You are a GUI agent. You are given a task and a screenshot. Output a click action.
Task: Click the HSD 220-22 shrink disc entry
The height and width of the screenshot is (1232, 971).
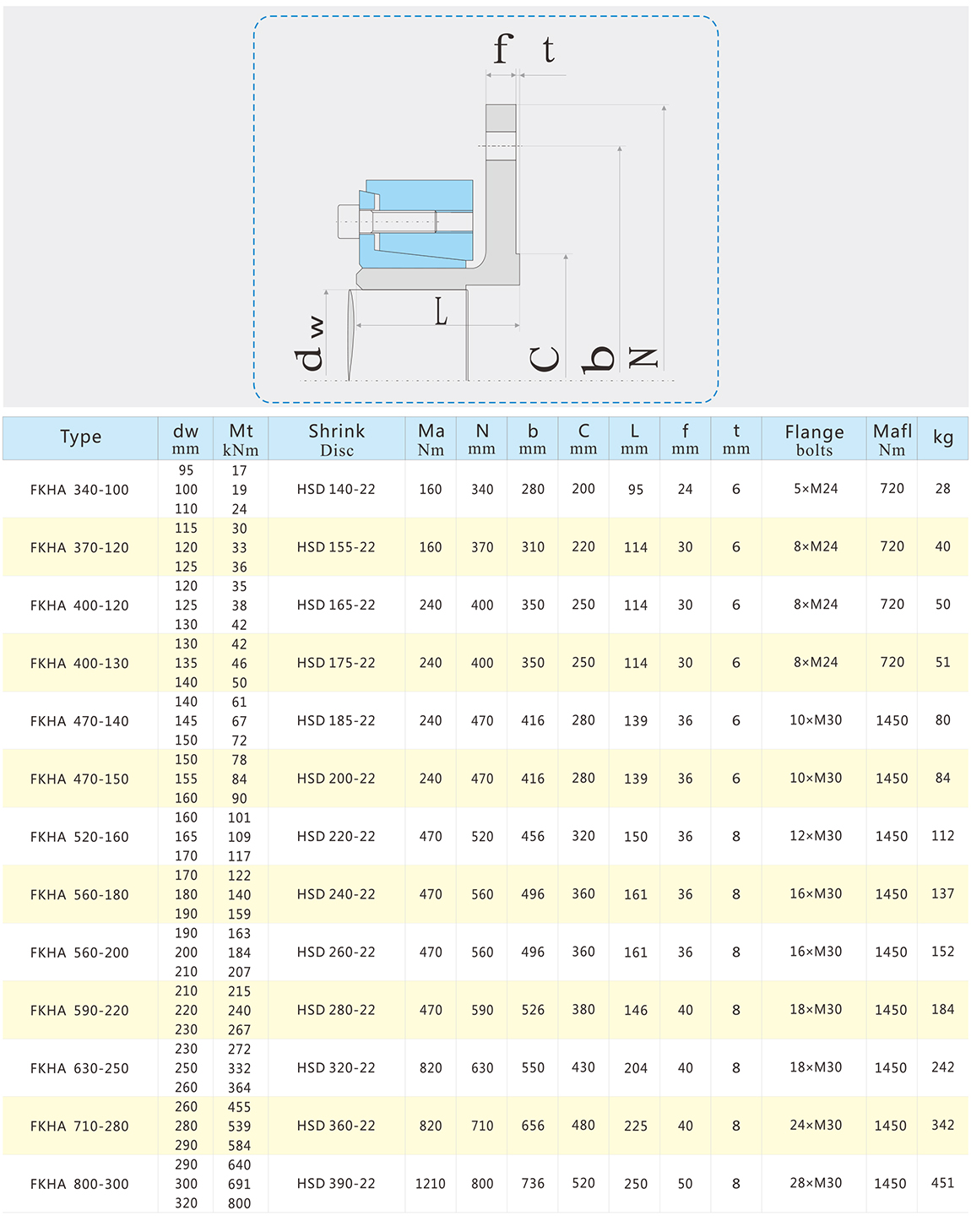336,837
